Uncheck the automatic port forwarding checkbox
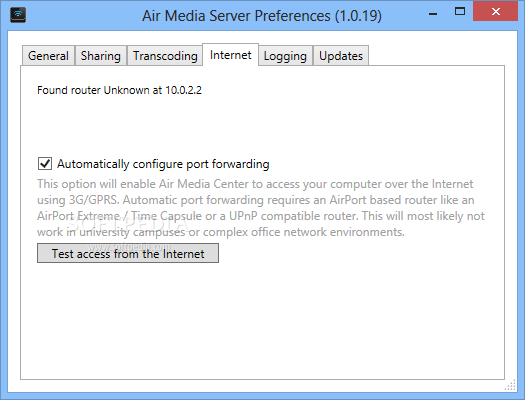 click(45, 164)
